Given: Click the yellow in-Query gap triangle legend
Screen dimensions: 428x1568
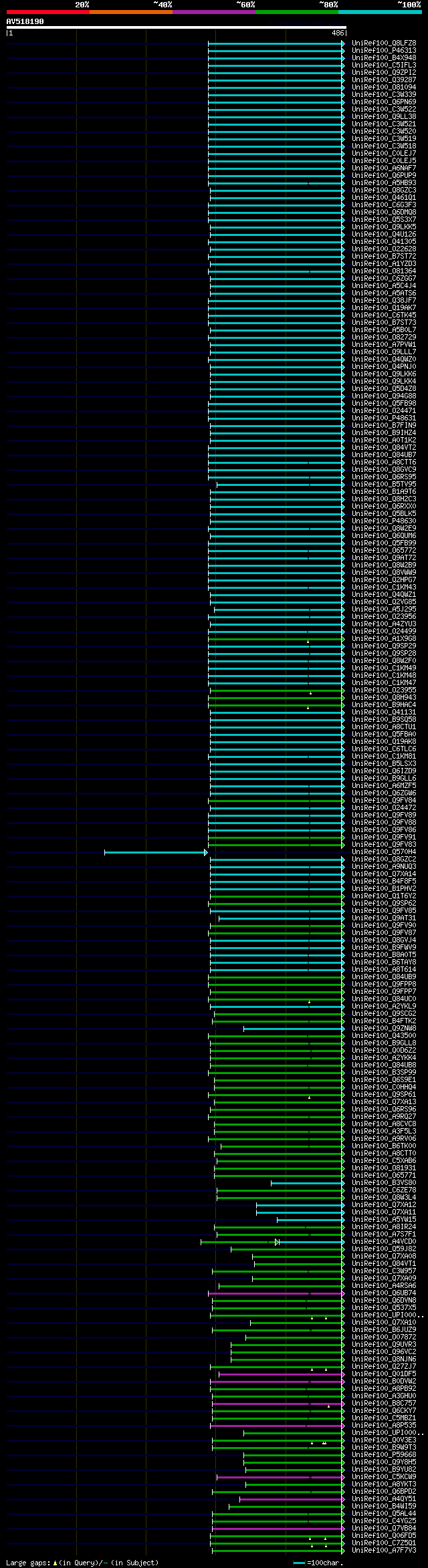Looking at the screenshot, I should coord(55,1563).
